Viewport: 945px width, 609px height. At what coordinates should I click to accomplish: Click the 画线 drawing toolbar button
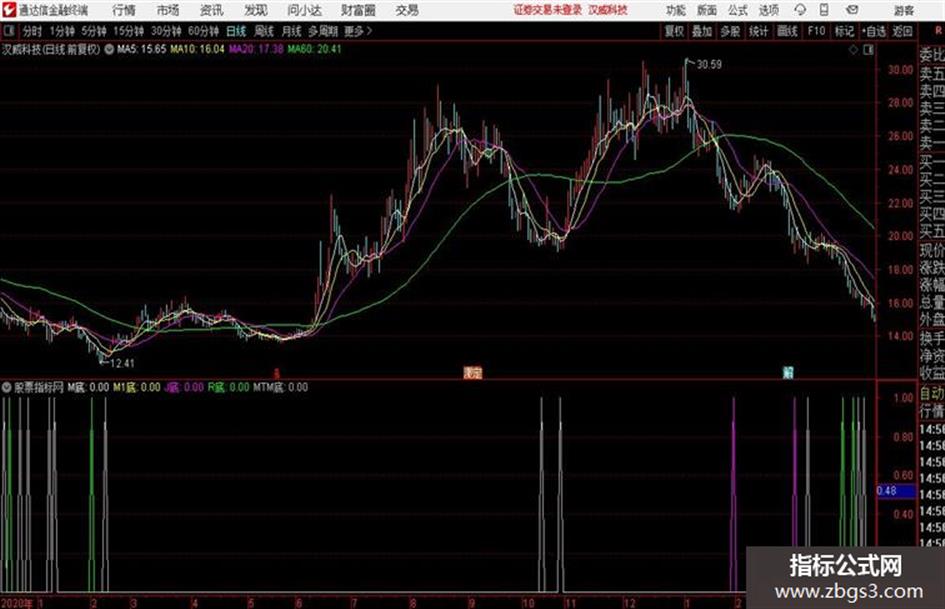pyautogui.click(x=787, y=31)
